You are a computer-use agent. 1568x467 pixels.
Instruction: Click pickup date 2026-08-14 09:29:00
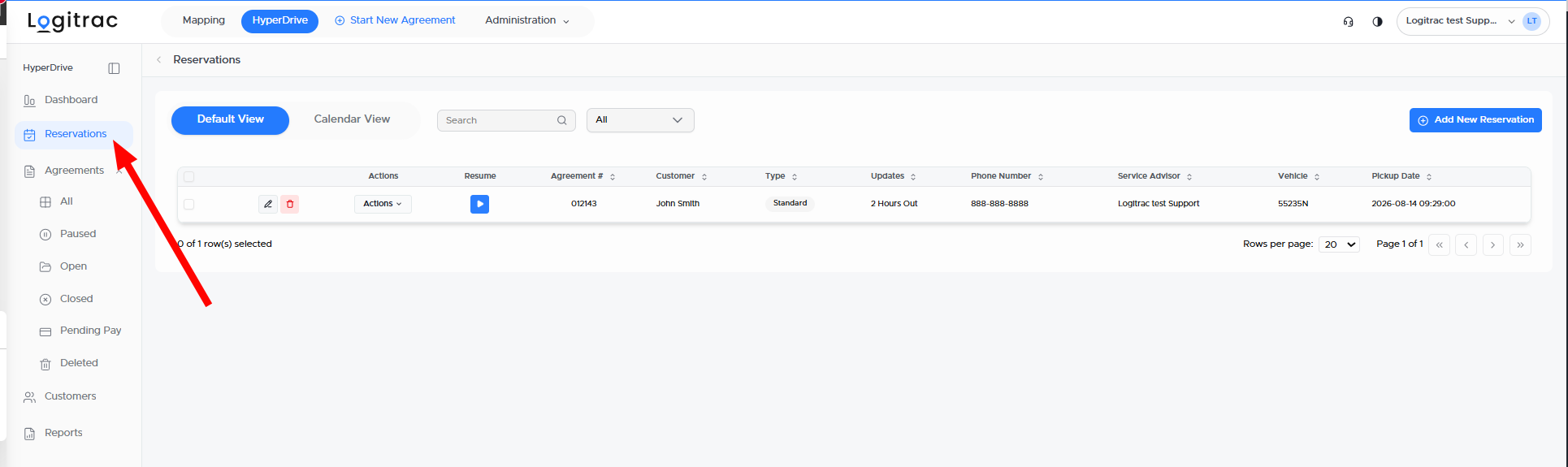pos(1414,204)
